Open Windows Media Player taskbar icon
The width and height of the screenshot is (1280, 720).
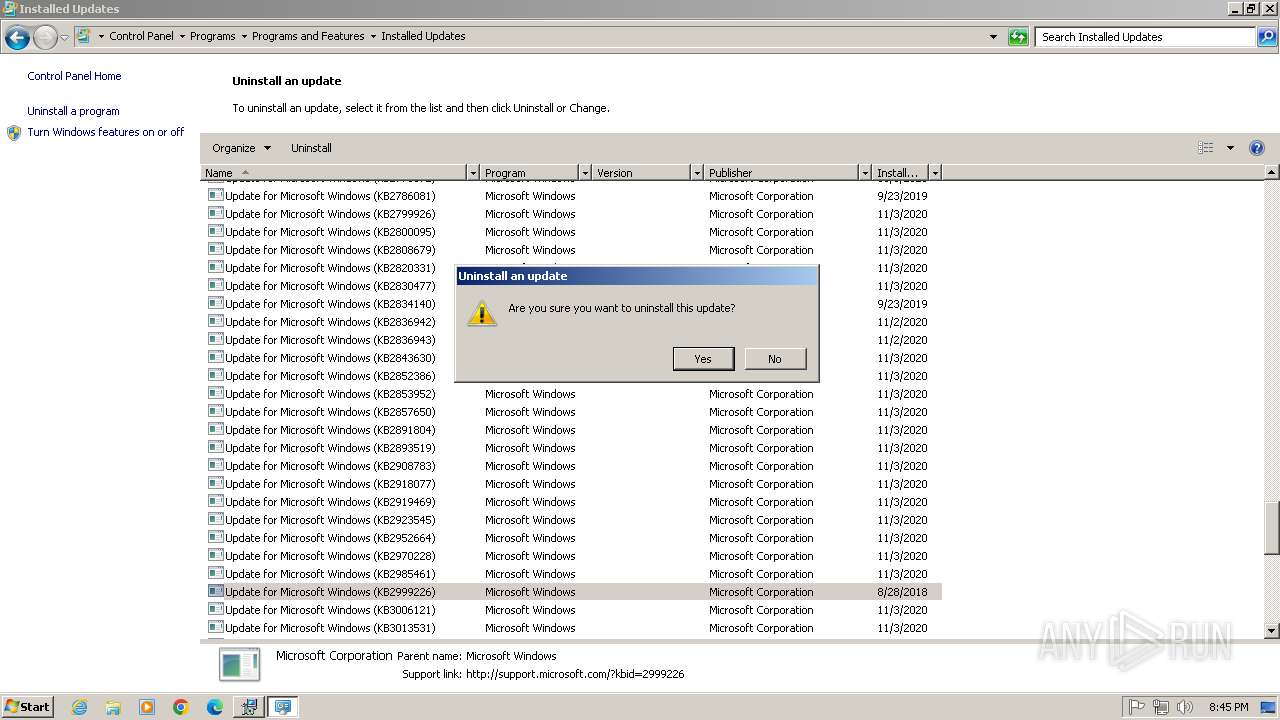147,707
